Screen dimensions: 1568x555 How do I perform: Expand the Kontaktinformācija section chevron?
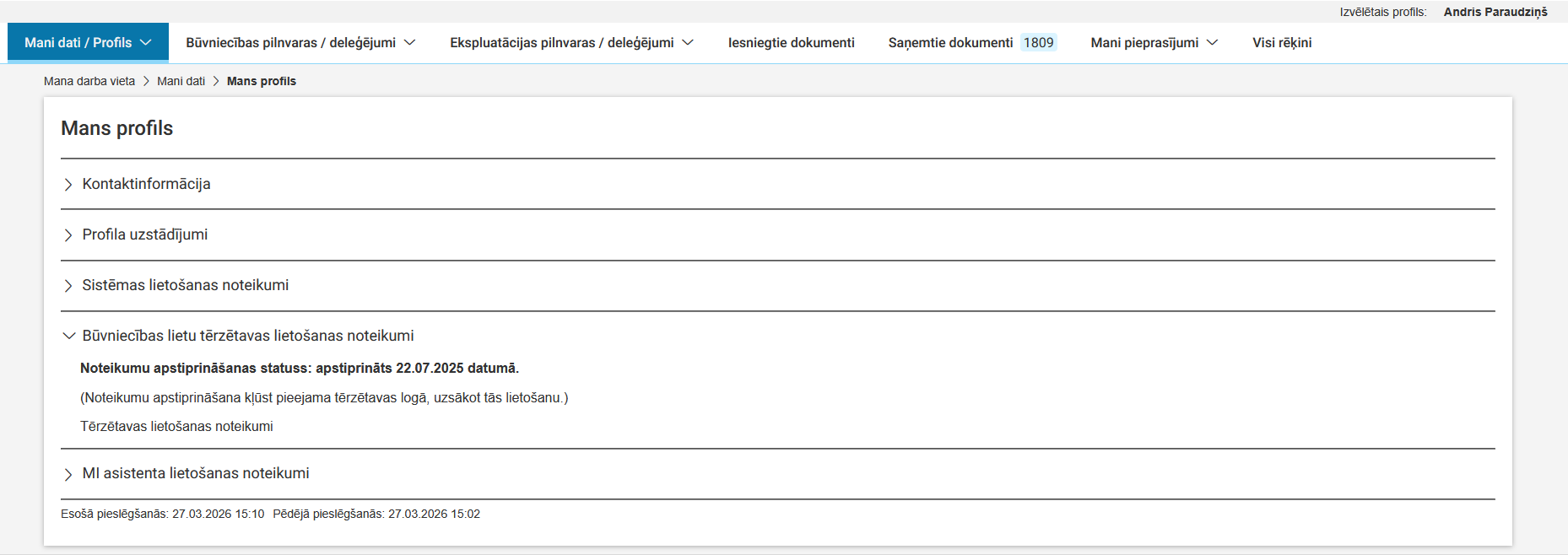click(x=68, y=185)
